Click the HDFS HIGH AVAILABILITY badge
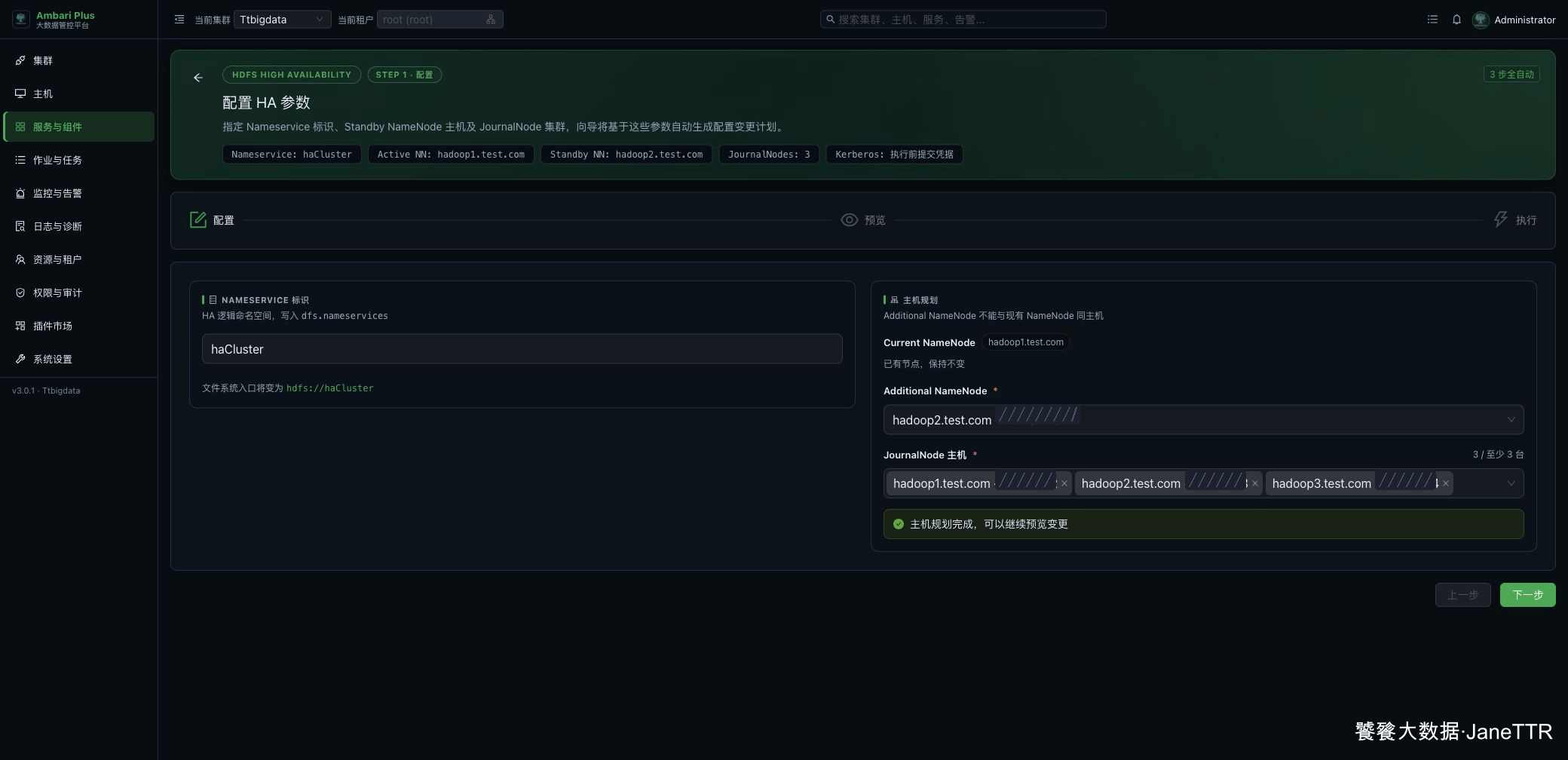 click(292, 75)
